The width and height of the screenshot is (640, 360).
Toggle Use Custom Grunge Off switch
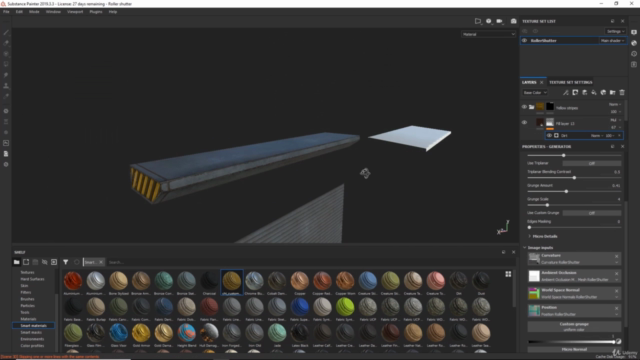[x=592, y=213]
